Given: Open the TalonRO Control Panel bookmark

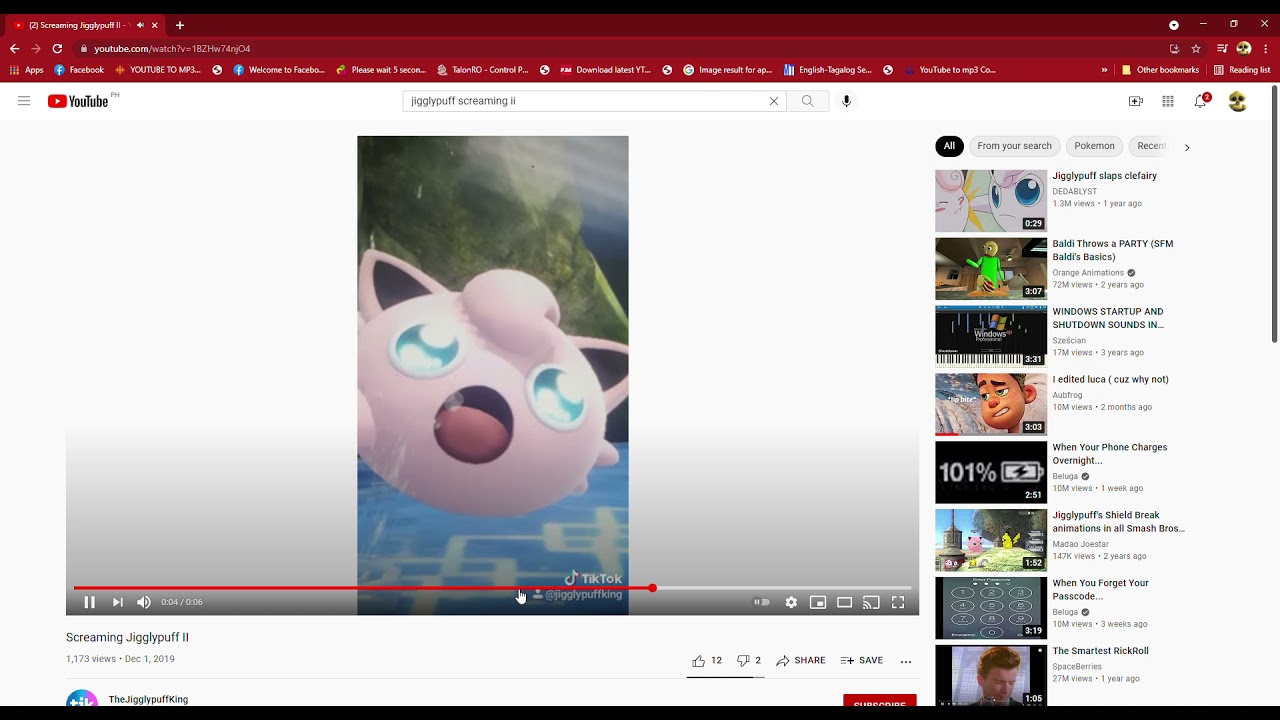Looking at the screenshot, I should (x=483, y=70).
